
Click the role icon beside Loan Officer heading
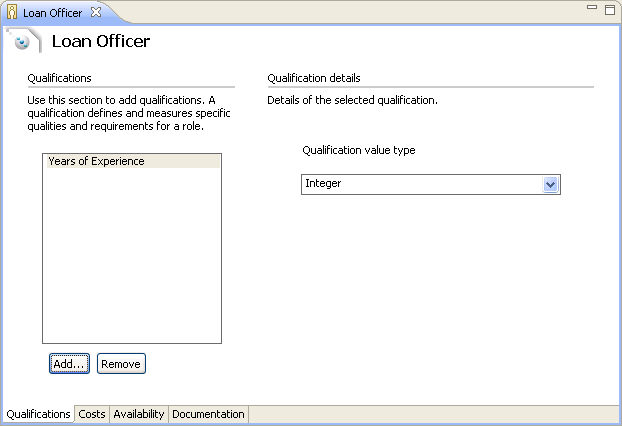pyautogui.click(x=21, y=41)
